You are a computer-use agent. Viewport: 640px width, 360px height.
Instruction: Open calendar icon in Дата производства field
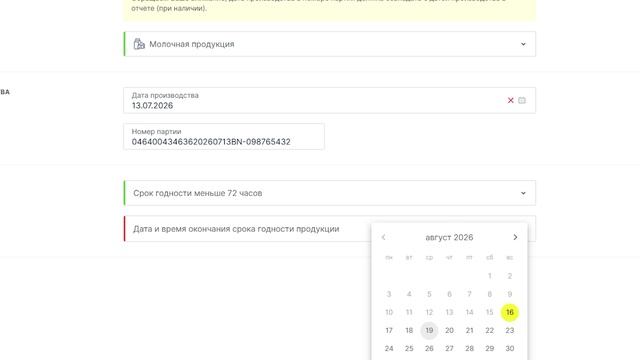tap(522, 100)
